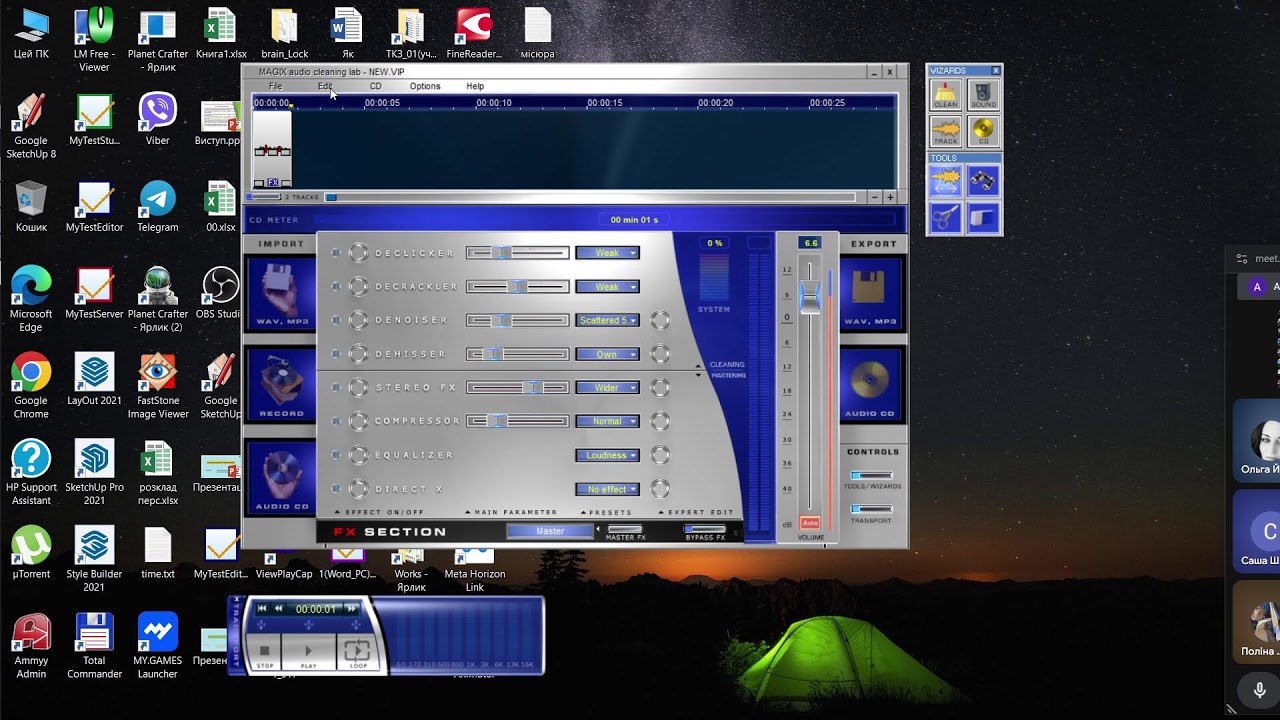The width and height of the screenshot is (1280, 720).
Task: Open the Help menu
Action: coord(475,86)
